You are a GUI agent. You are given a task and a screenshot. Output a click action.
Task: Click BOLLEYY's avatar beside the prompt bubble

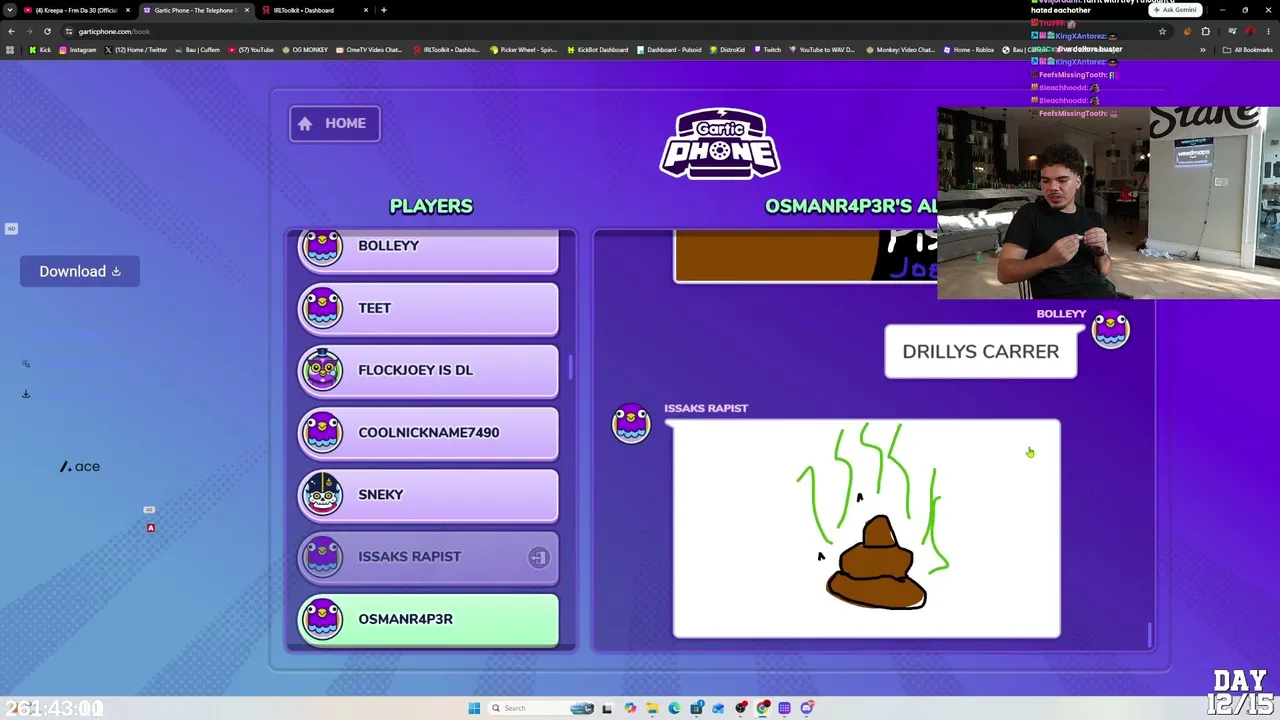(1110, 330)
